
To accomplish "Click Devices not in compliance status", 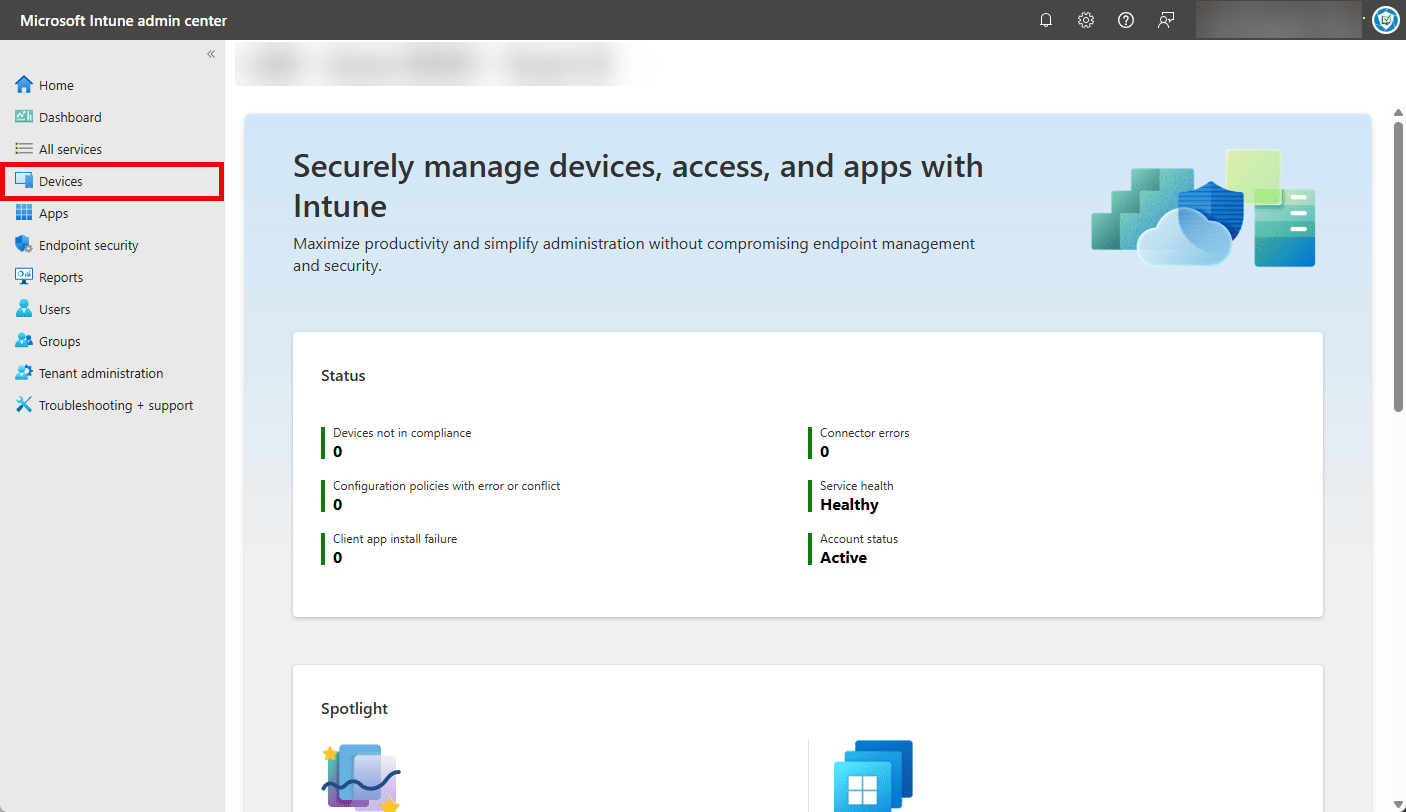I will click(401, 442).
